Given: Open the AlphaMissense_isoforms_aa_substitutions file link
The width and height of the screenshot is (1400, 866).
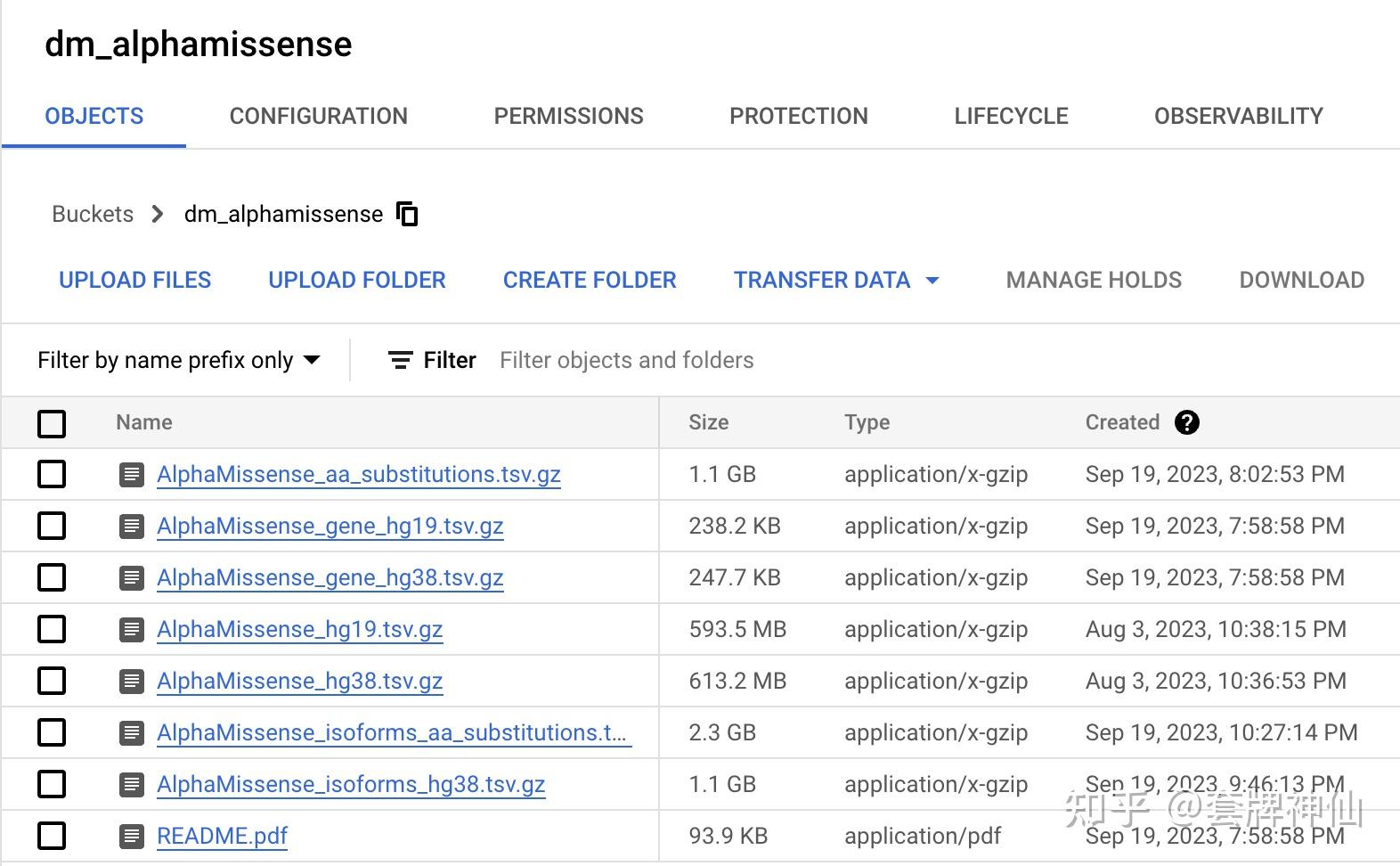Looking at the screenshot, I should point(393,732).
